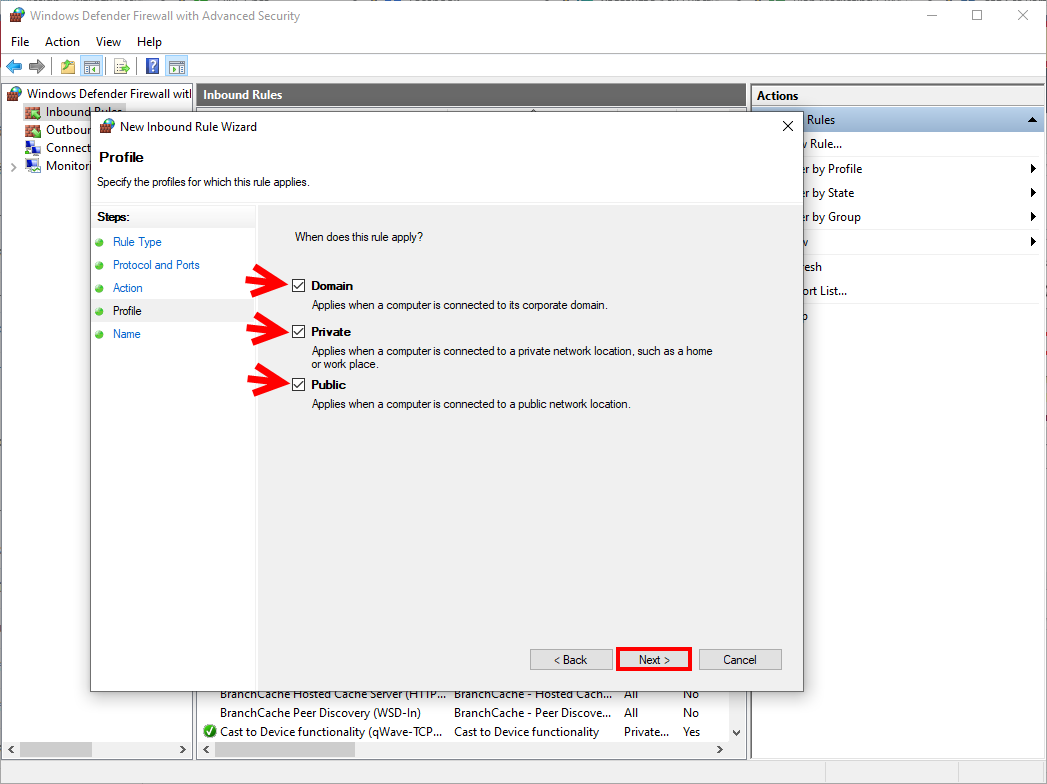Click the Inbound Rules tree icon
1047x784 pixels.
click(33, 112)
